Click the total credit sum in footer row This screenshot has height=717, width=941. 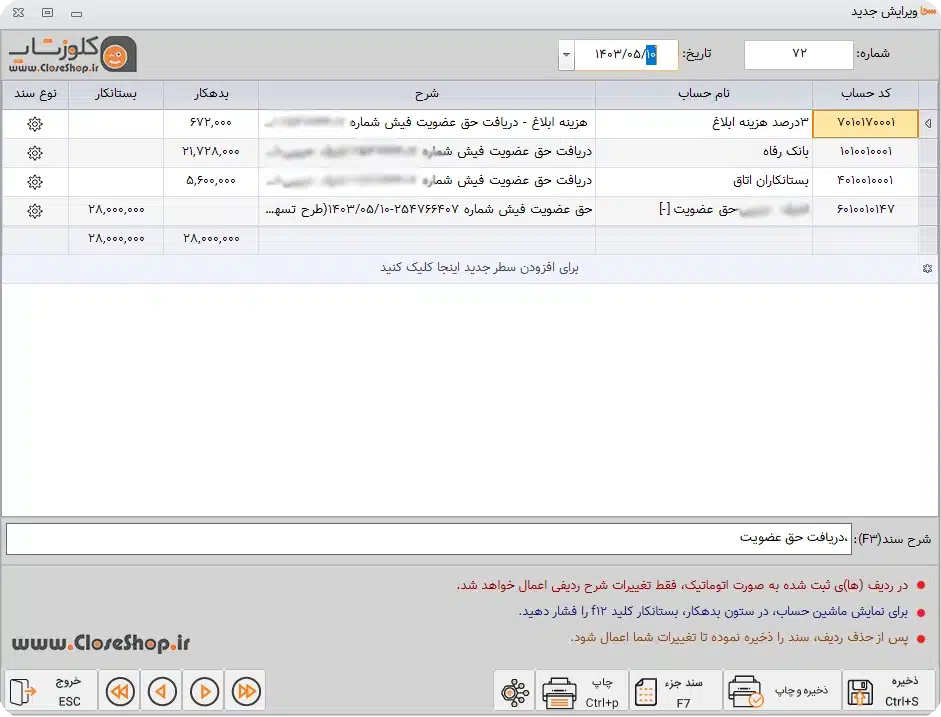pyautogui.click(x=116, y=239)
